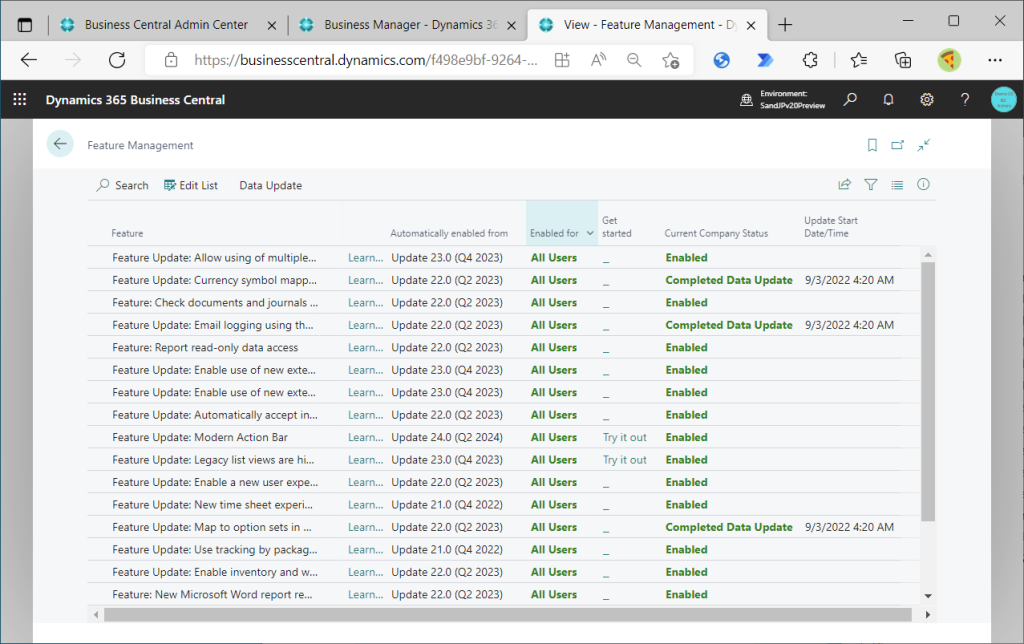Open a new browser tab
1024x644 pixels.
[x=785, y=25]
